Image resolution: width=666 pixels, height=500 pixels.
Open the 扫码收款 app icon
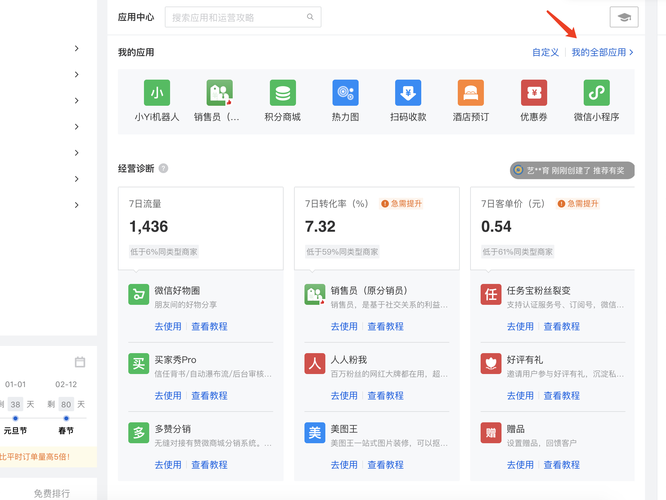coord(408,93)
